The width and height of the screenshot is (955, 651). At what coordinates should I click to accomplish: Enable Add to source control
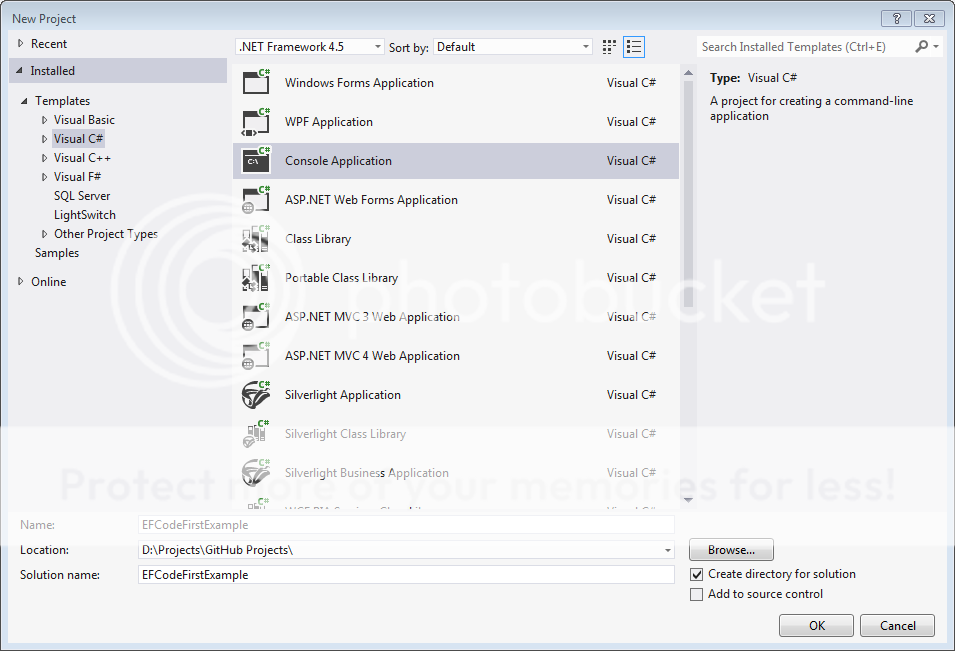696,594
